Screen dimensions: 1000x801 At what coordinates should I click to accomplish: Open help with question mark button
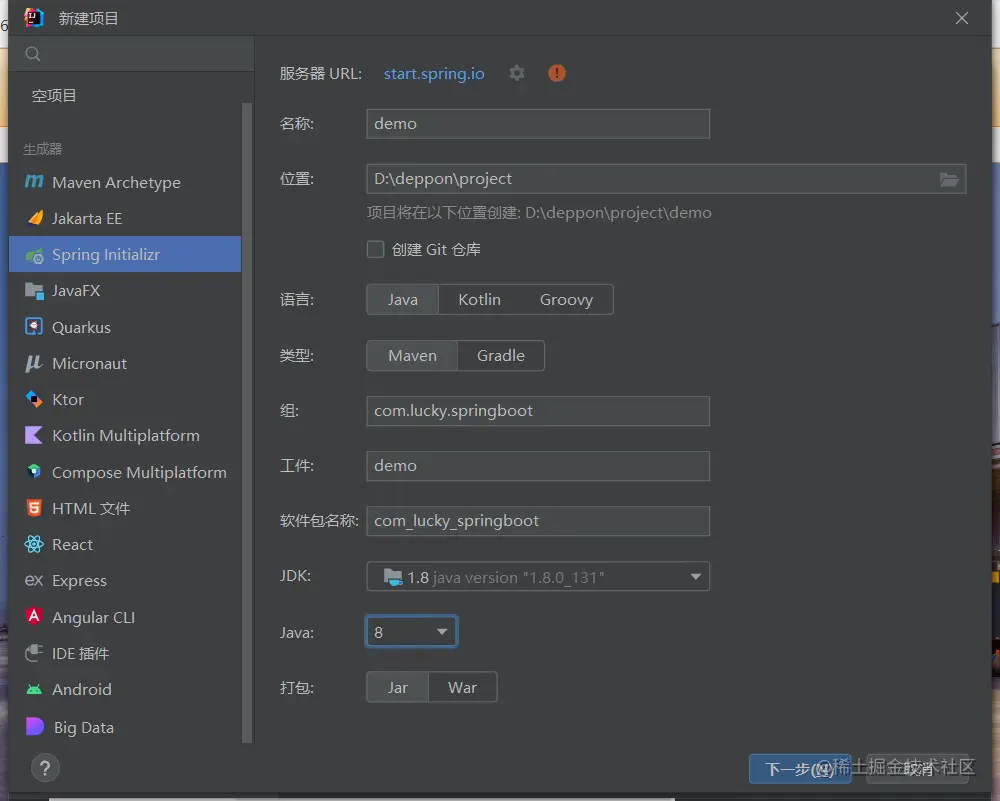(x=45, y=768)
